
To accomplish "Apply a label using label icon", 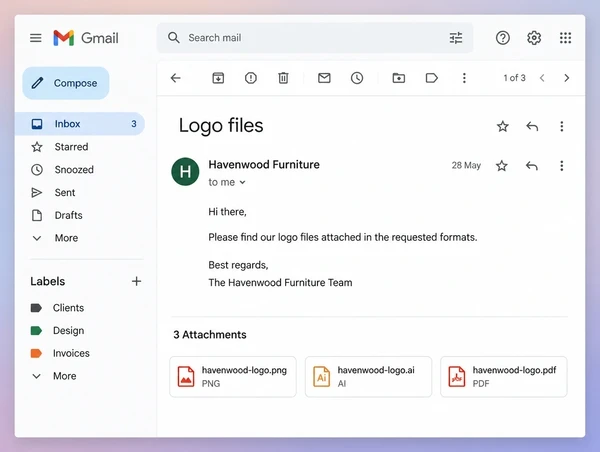I will click(x=432, y=78).
